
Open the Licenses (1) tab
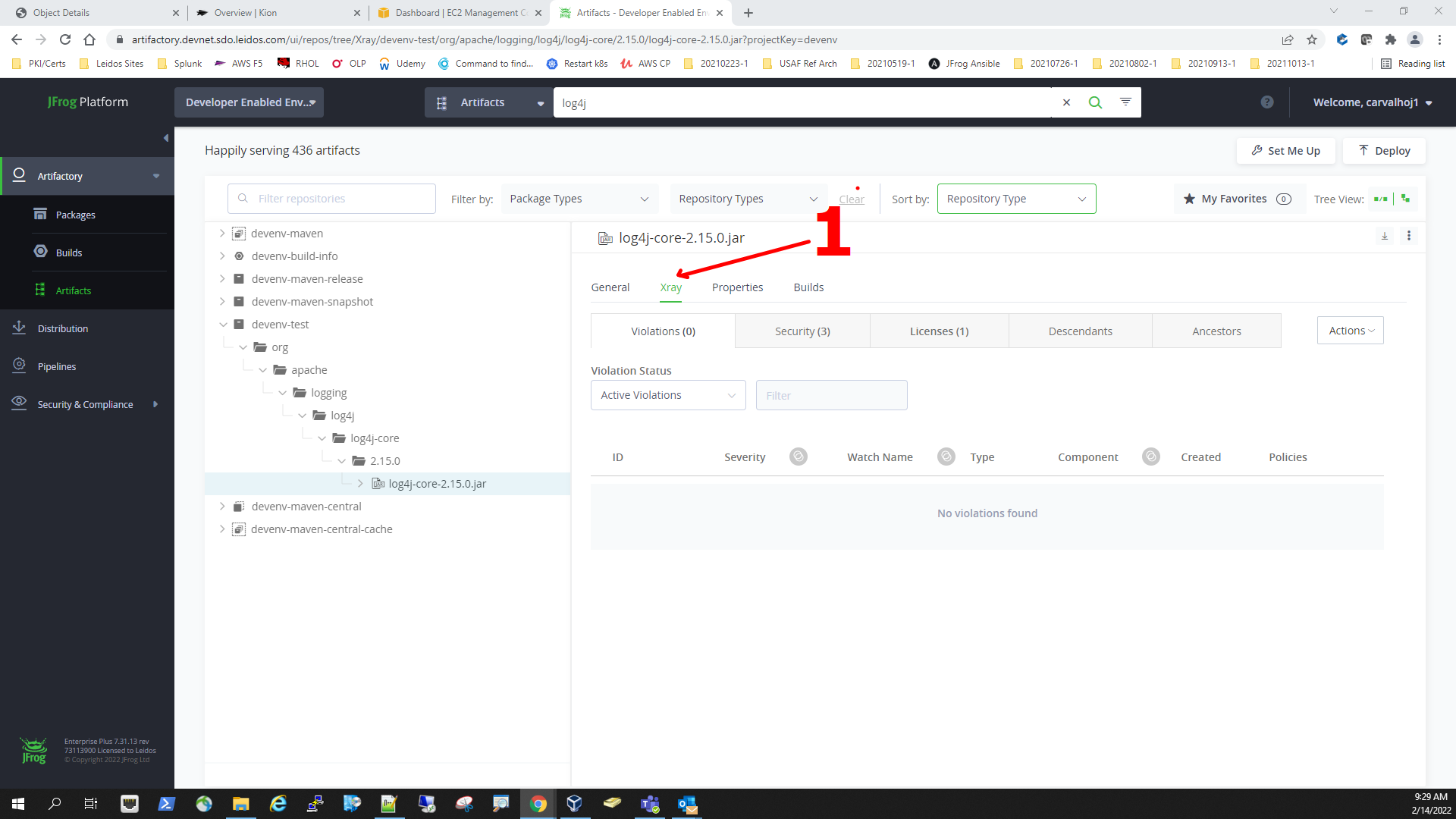pyautogui.click(x=939, y=331)
